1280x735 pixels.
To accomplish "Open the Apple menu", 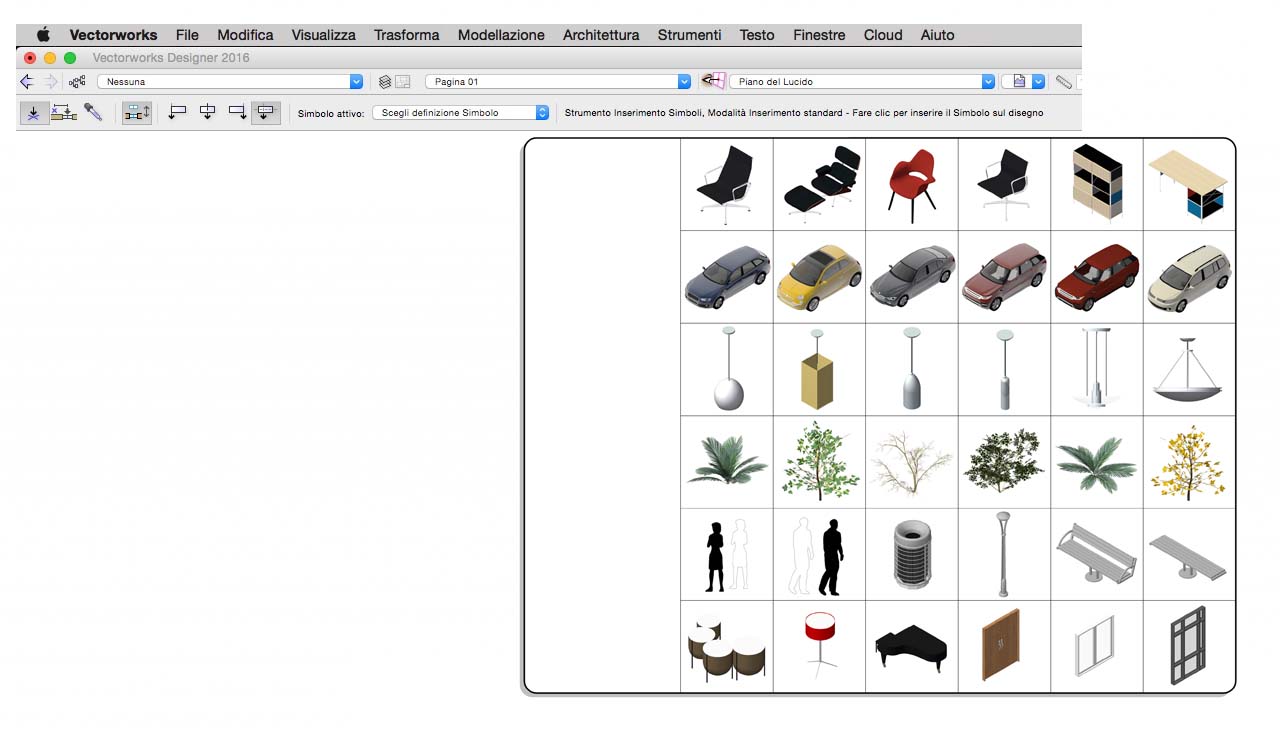I will click(x=43, y=35).
